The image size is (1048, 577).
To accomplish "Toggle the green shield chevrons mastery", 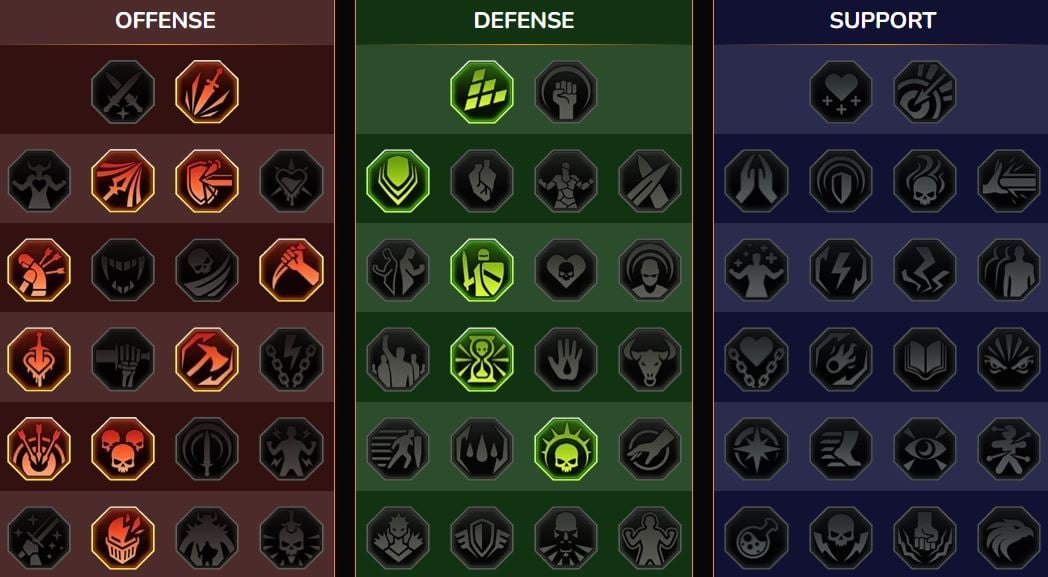I will pyautogui.click(x=398, y=181).
